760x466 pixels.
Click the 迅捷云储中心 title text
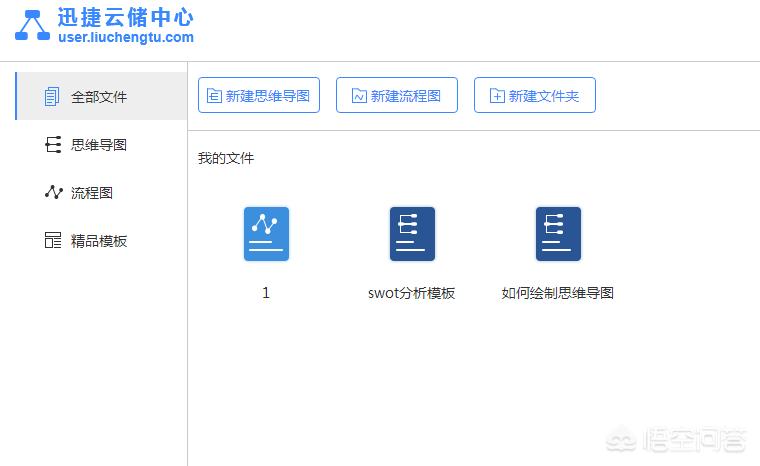click(126, 17)
